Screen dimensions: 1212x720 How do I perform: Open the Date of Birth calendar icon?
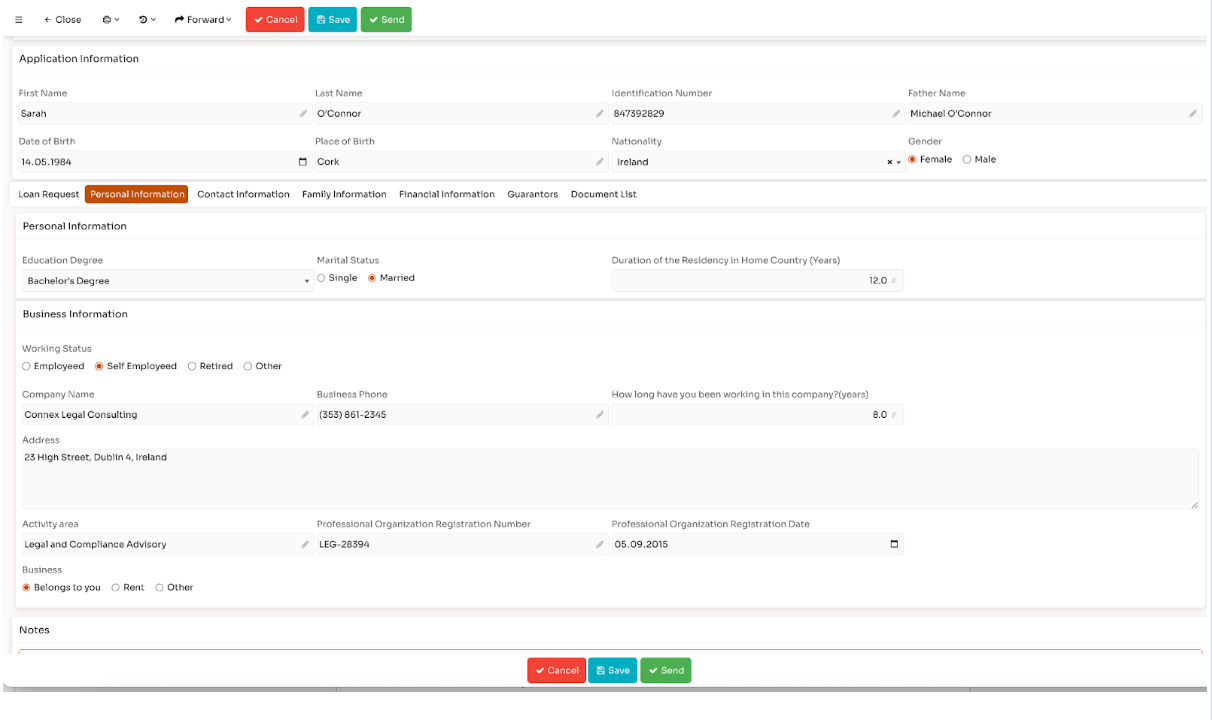(x=303, y=162)
